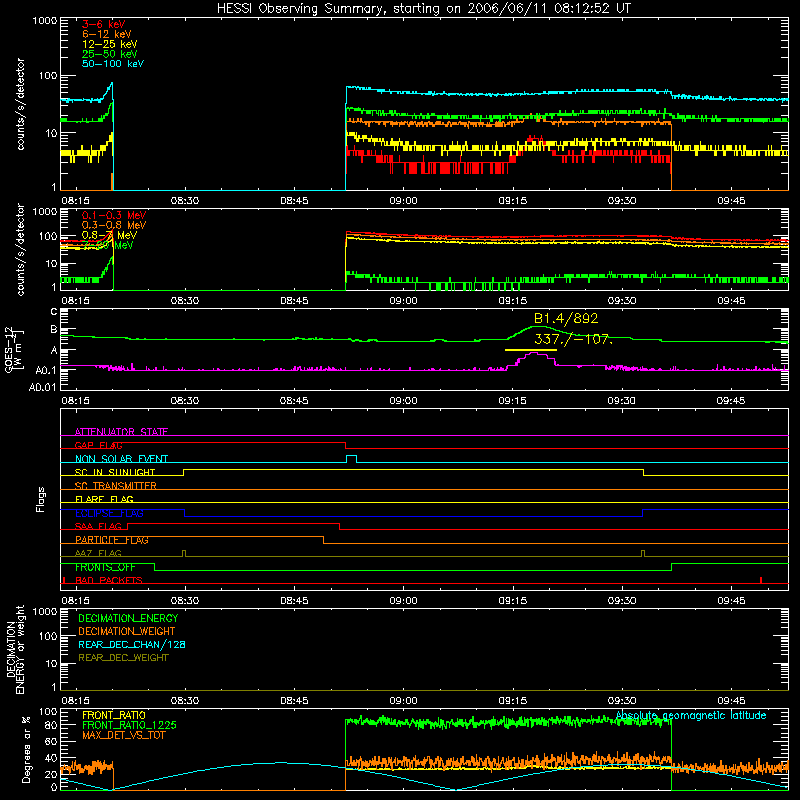Click the cyan NON_SOLAR_EVENT pulse near 08:52

pos(351,459)
